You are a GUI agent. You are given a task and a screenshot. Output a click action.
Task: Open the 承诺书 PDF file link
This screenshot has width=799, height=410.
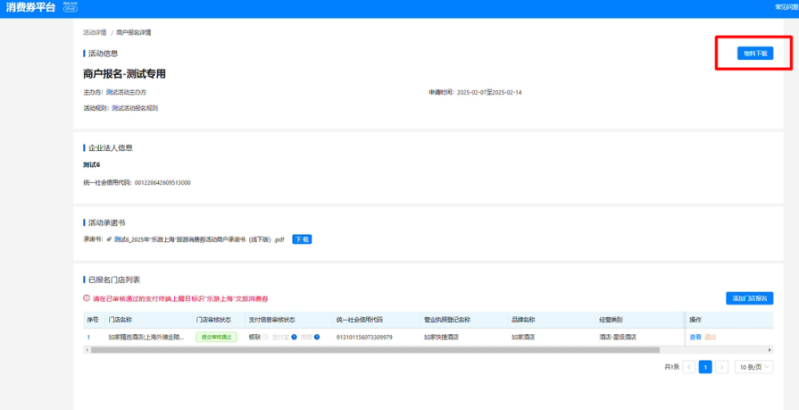pos(200,240)
